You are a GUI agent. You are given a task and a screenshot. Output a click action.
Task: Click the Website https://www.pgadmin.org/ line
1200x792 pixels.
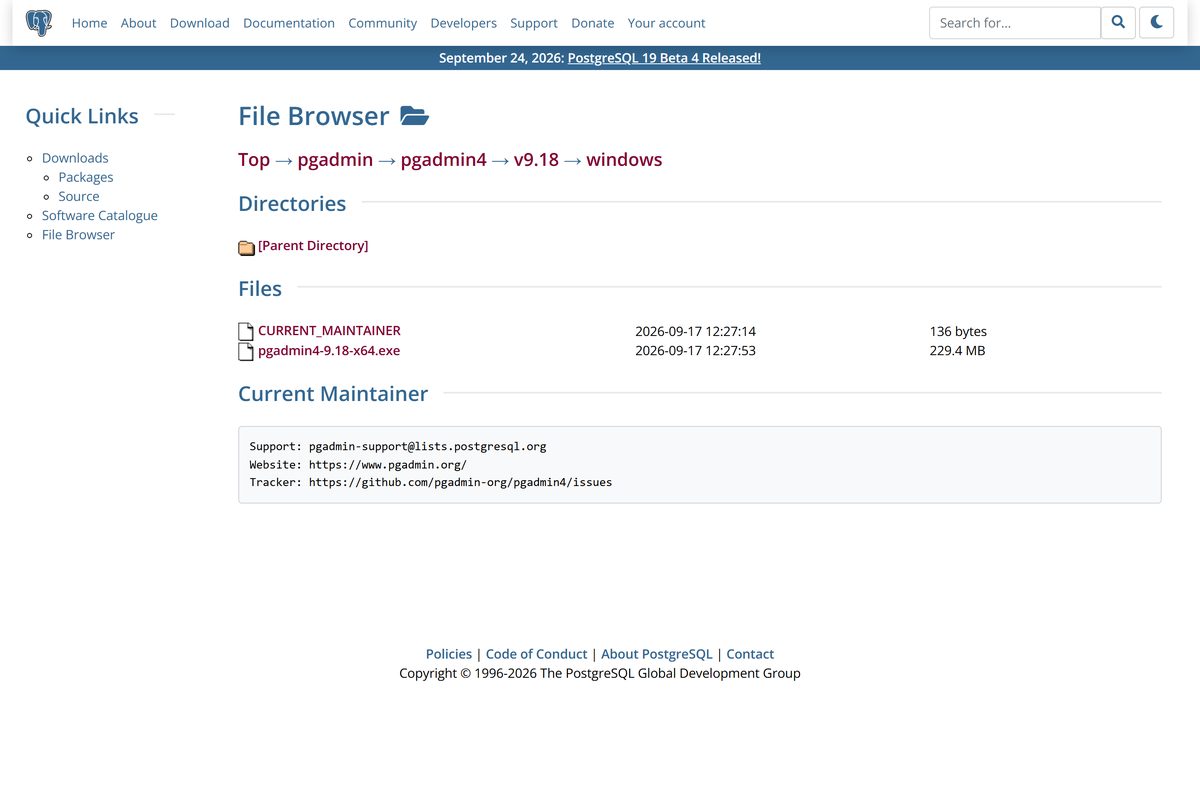click(x=358, y=464)
